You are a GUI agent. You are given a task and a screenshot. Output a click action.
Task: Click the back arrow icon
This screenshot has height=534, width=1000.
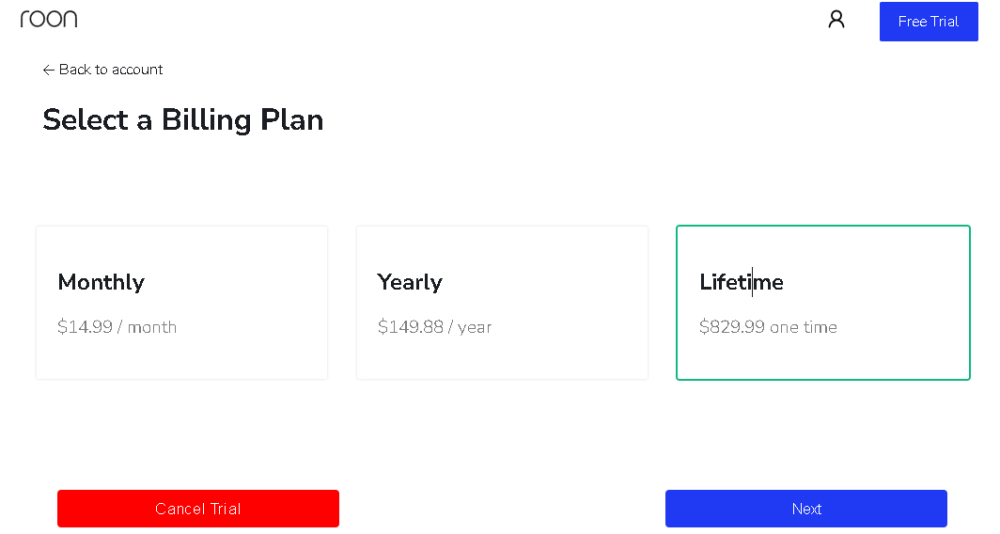pos(48,70)
